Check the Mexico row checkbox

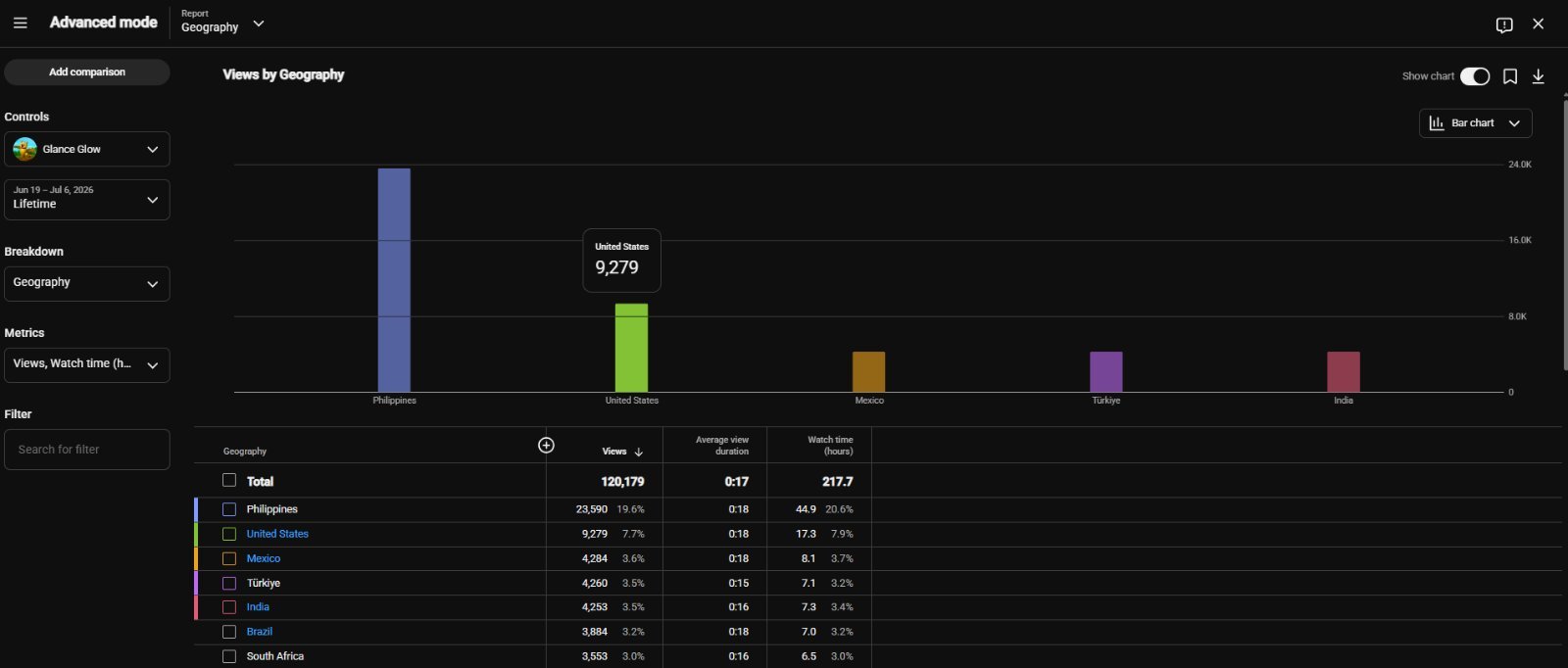[229, 558]
